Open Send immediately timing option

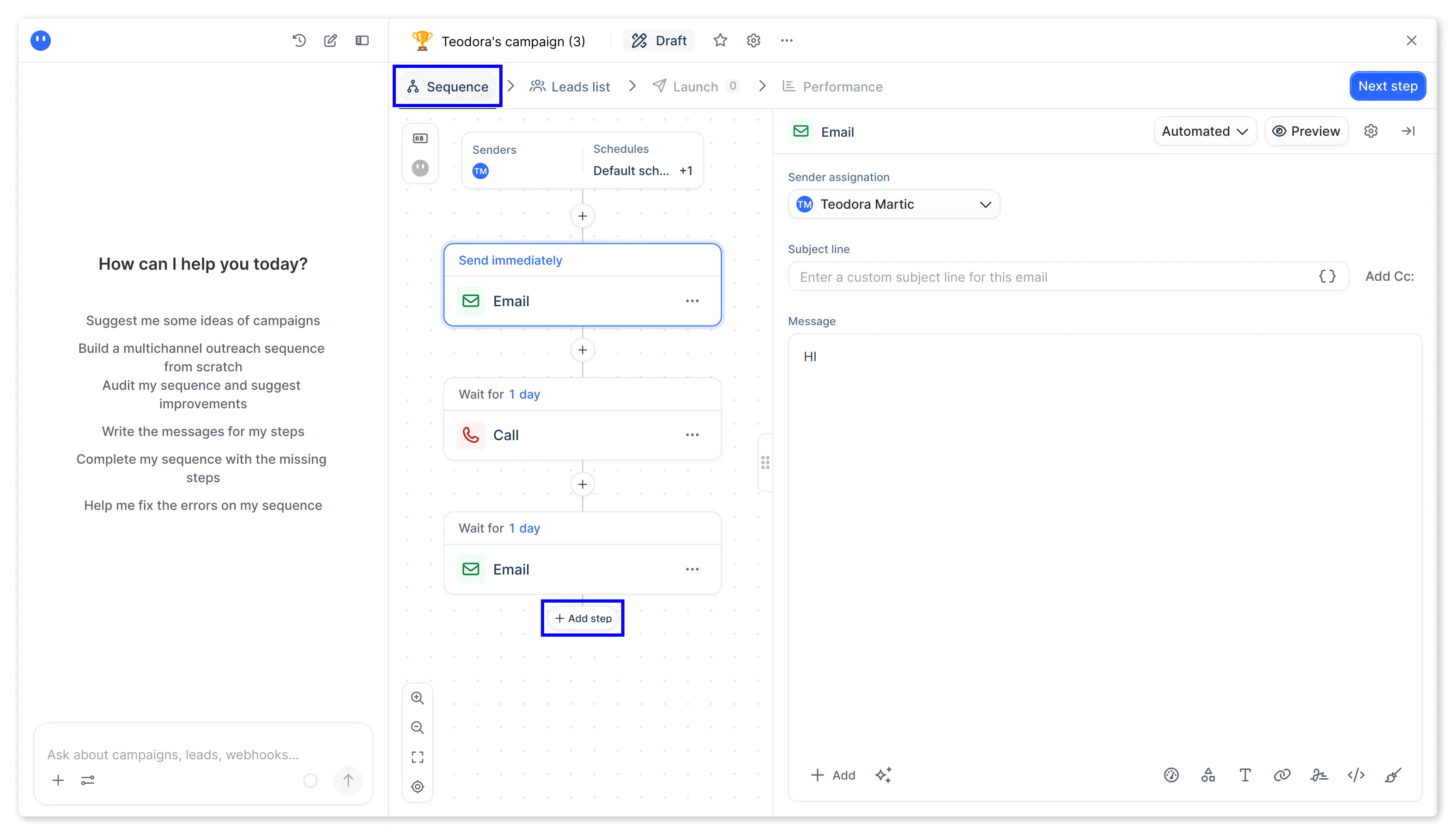tap(510, 260)
